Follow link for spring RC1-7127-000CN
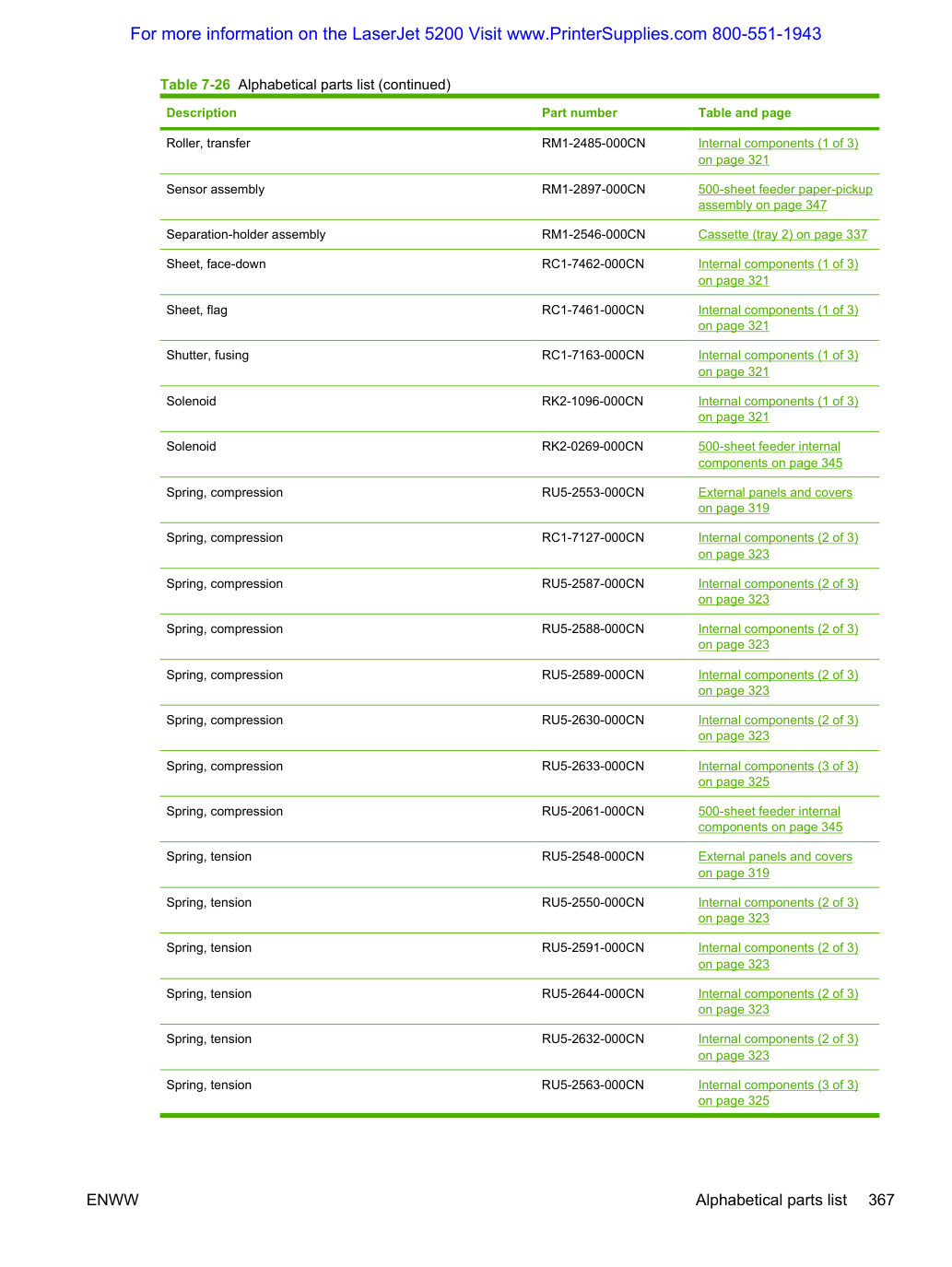952x1267 pixels. 778,546
